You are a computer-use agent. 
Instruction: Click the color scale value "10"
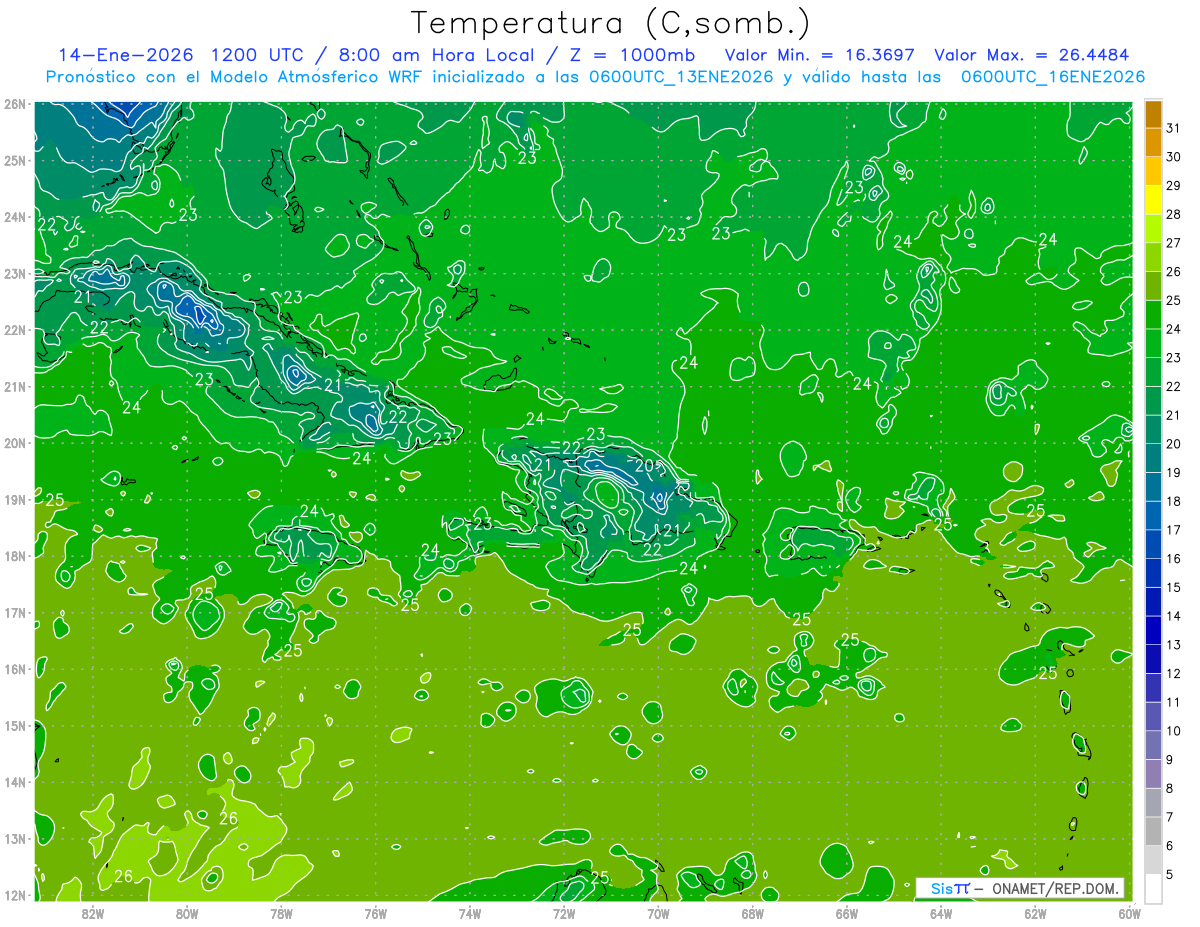[x=1174, y=731]
